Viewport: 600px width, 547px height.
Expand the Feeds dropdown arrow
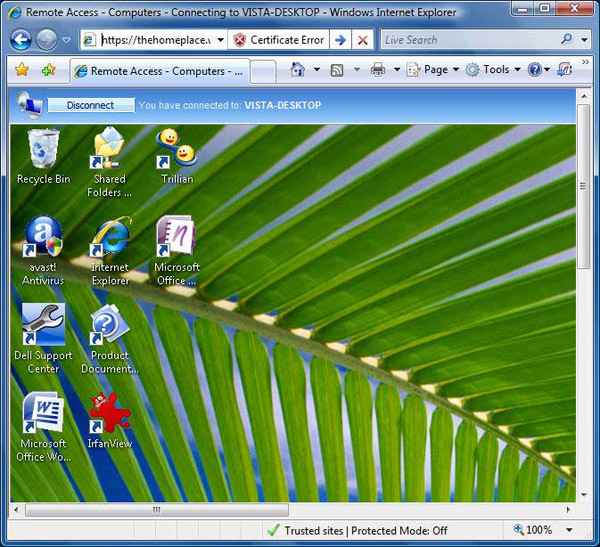[357, 70]
